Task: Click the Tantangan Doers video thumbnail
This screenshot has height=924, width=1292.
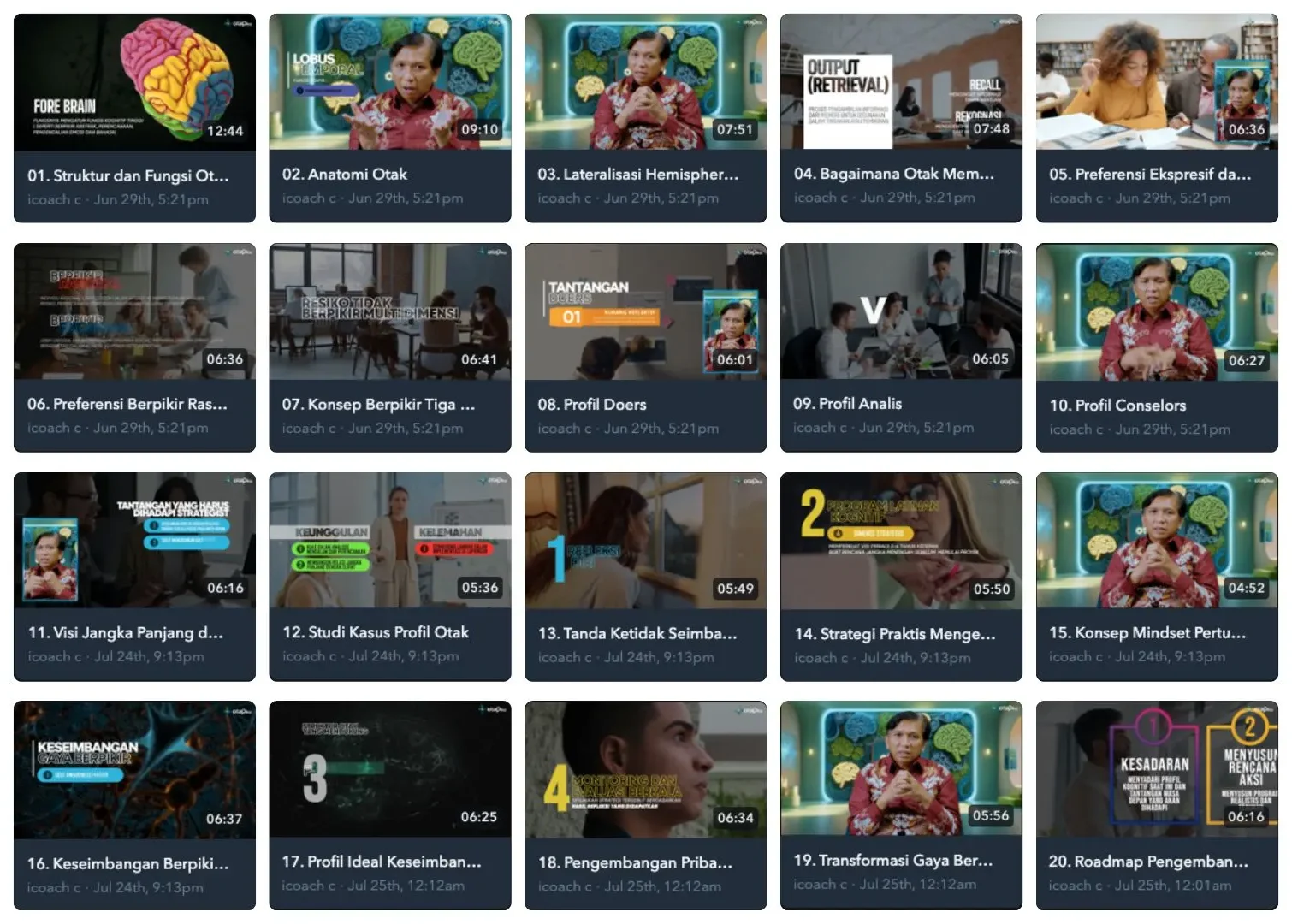Action: point(645,311)
